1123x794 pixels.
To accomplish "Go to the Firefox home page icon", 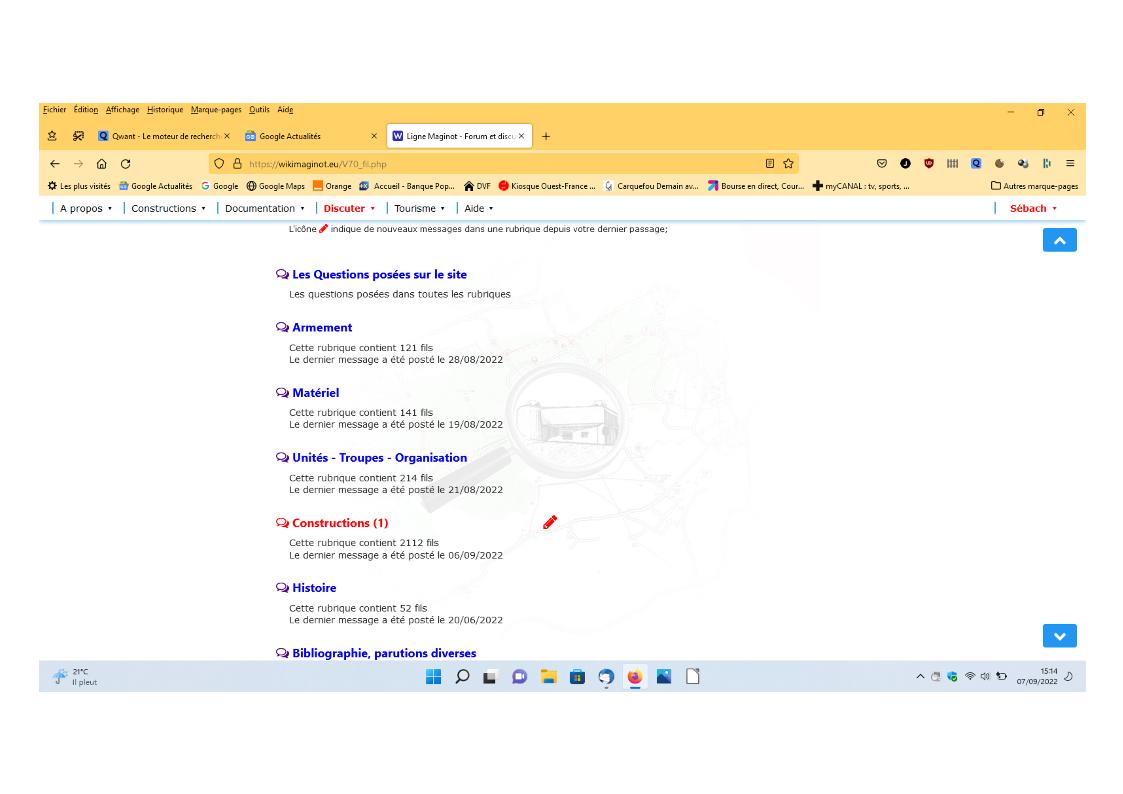I will tap(102, 164).
